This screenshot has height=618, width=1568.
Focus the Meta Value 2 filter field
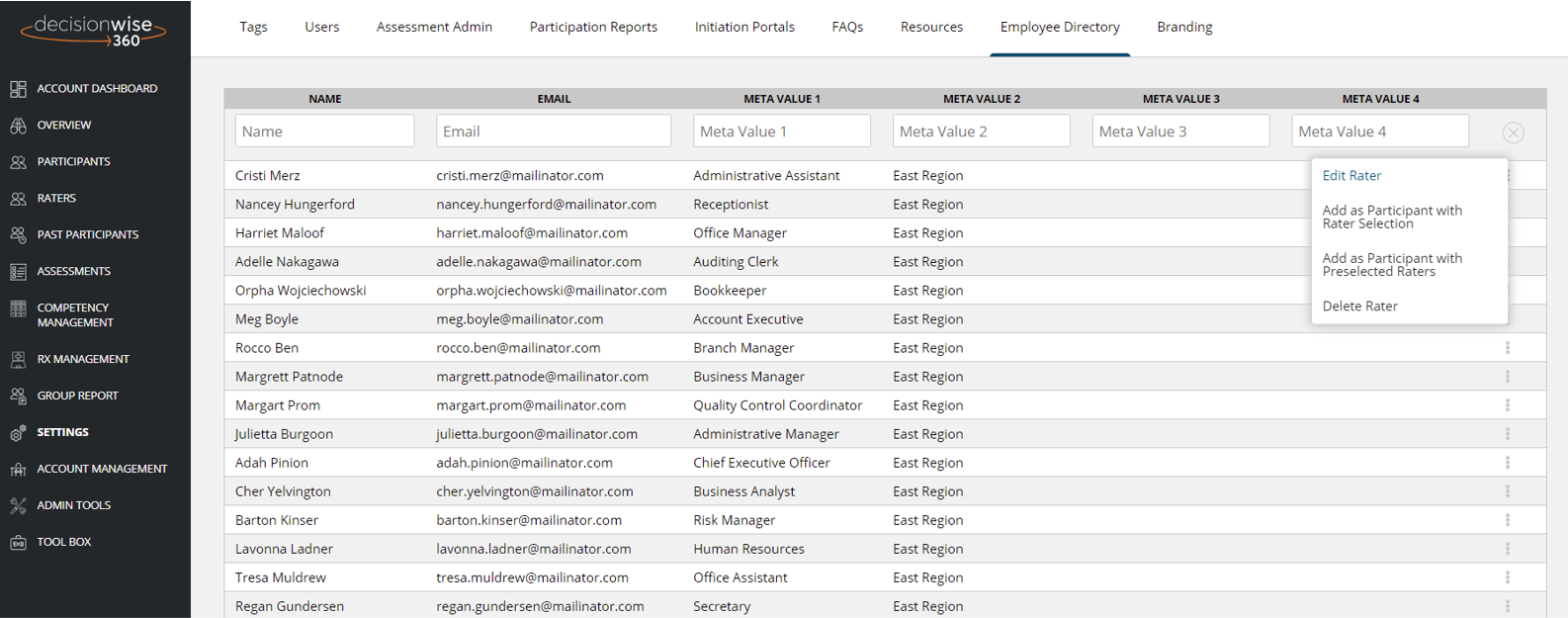tap(982, 131)
